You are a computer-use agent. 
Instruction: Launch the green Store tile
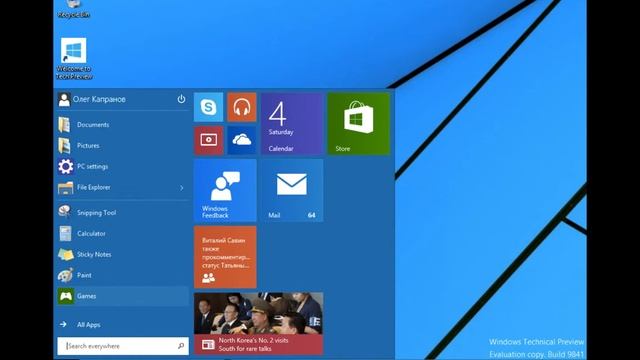[x=358, y=124]
